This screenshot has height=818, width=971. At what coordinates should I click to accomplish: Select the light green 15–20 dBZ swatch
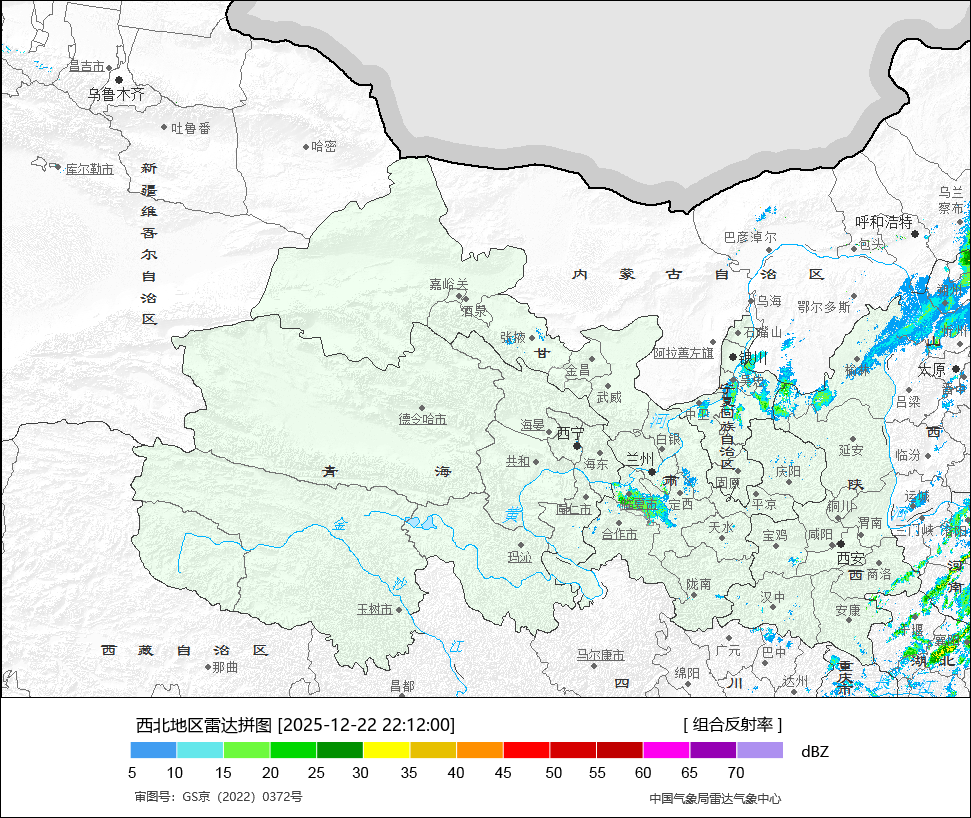coord(246,751)
